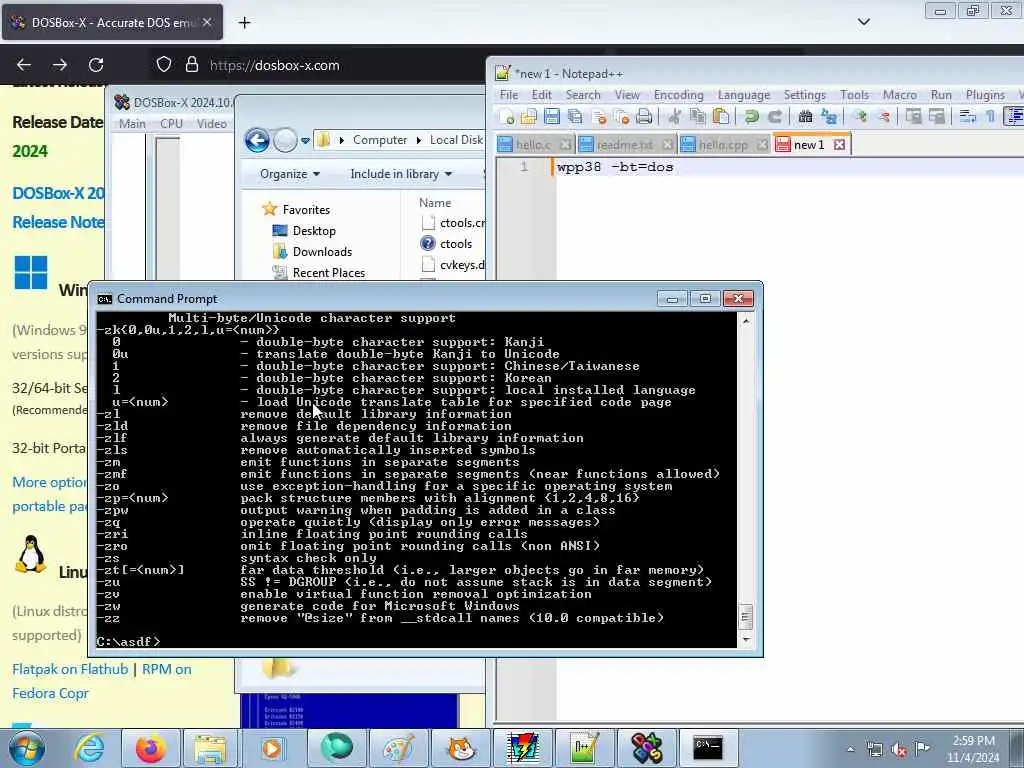Click the Name column header in Explorer
Image resolution: width=1024 pixels, height=768 pixels.
435,203
